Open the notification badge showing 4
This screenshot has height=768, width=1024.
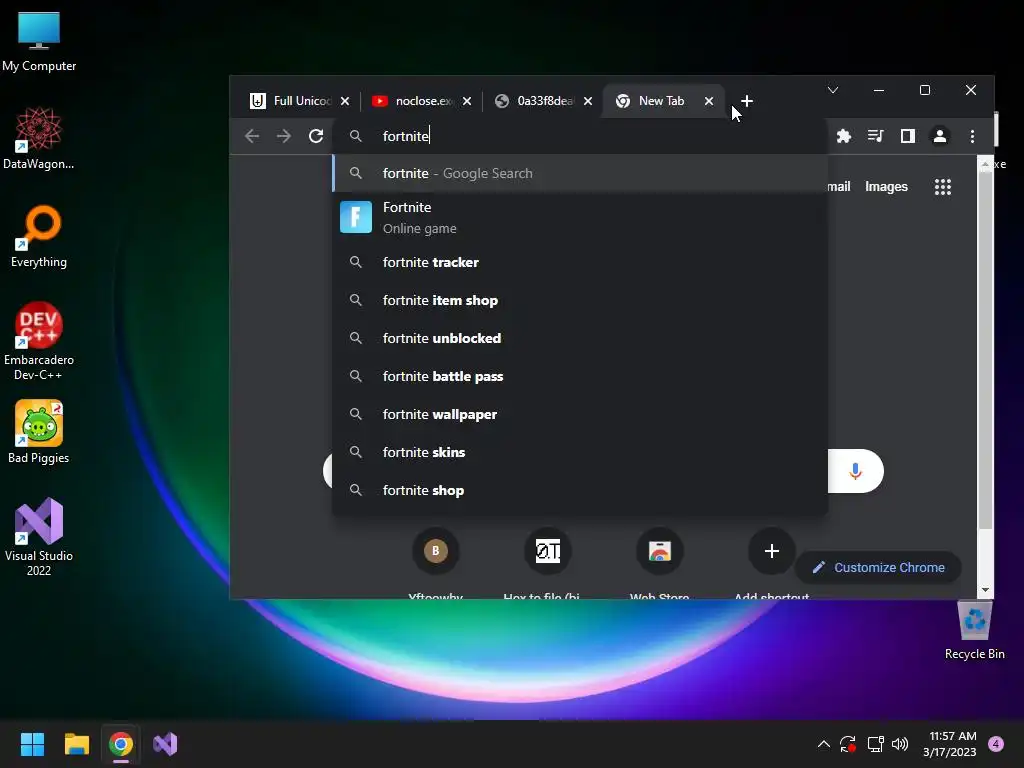tap(996, 744)
